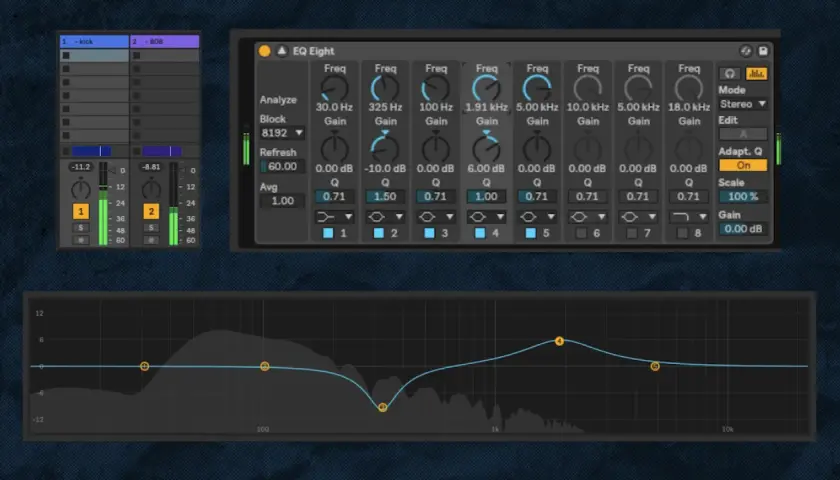Click the kick track pan knob
The image size is (840, 480).
coord(81,189)
